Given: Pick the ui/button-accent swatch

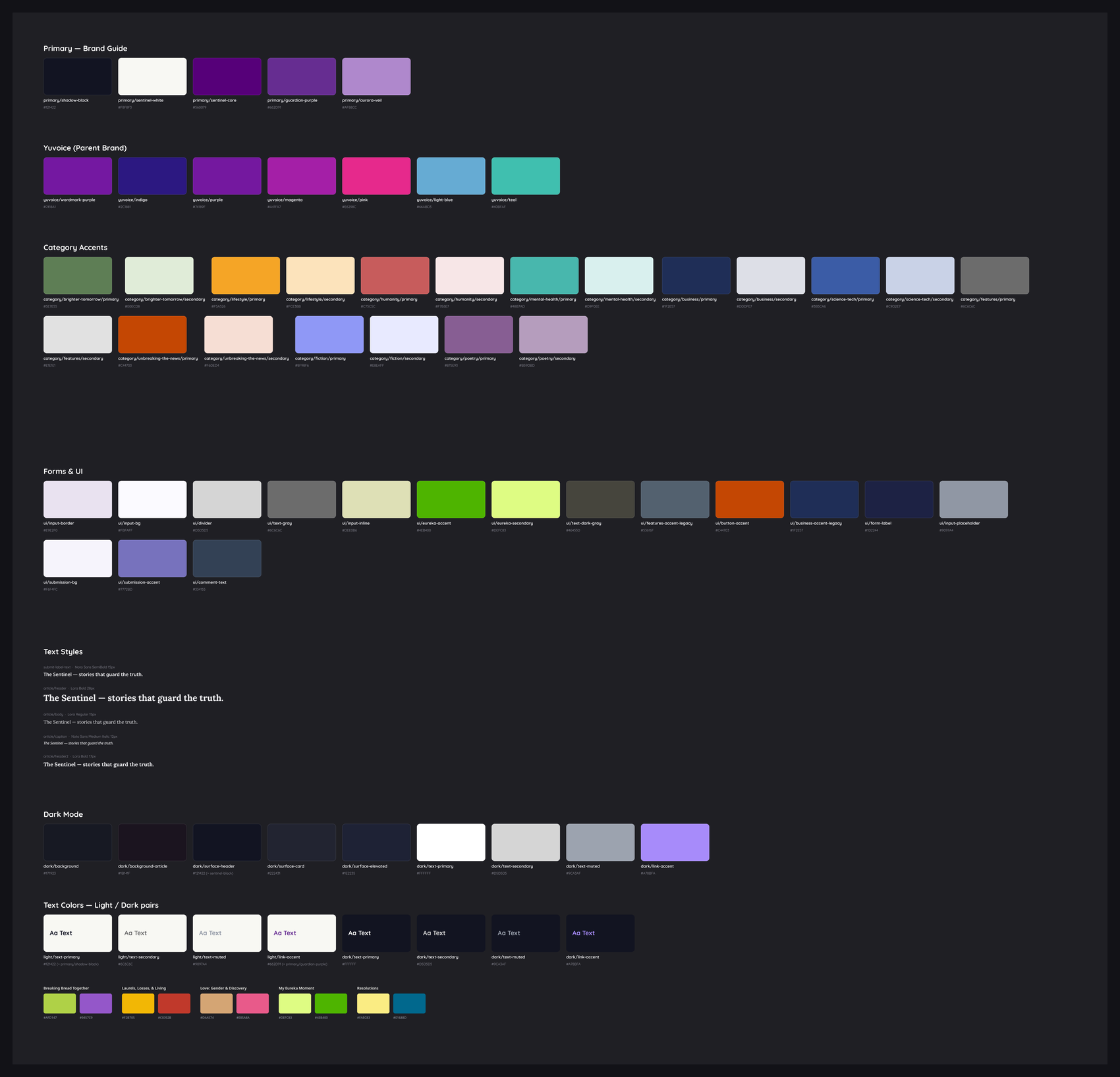Looking at the screenshot, I should click(x=750, y=499).
